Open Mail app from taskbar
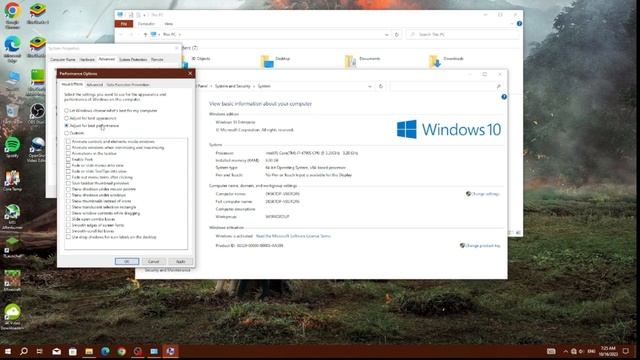The width and height of the screenshot is (640, 360). pos(56,351)
